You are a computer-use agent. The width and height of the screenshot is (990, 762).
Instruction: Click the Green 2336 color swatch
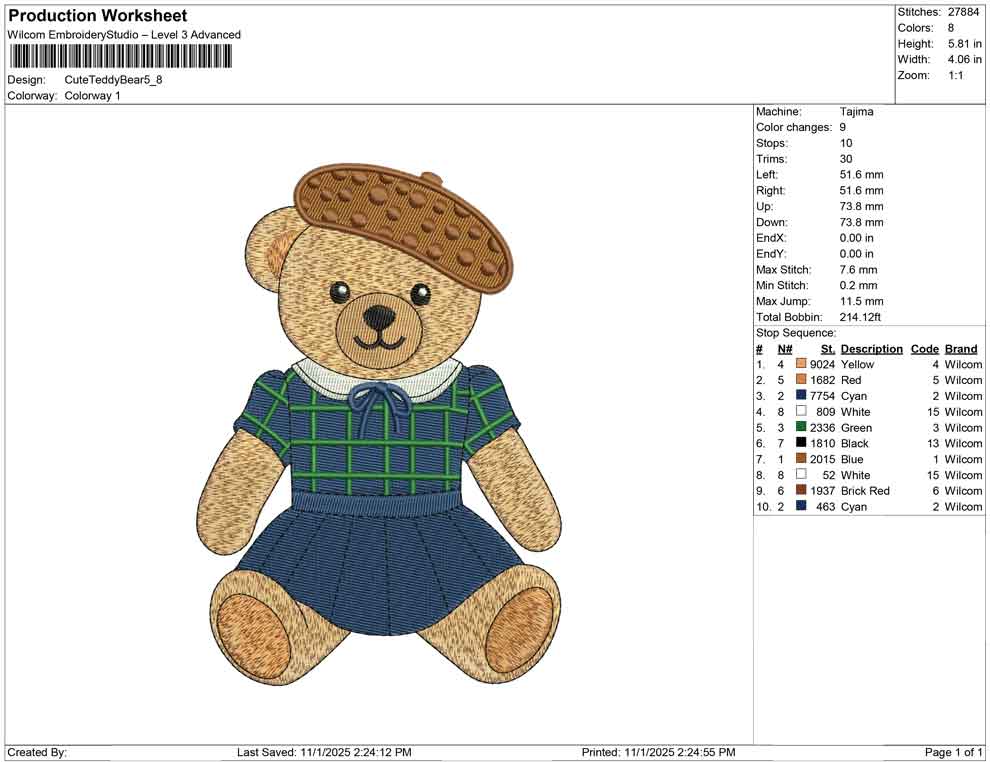(800, 428)
